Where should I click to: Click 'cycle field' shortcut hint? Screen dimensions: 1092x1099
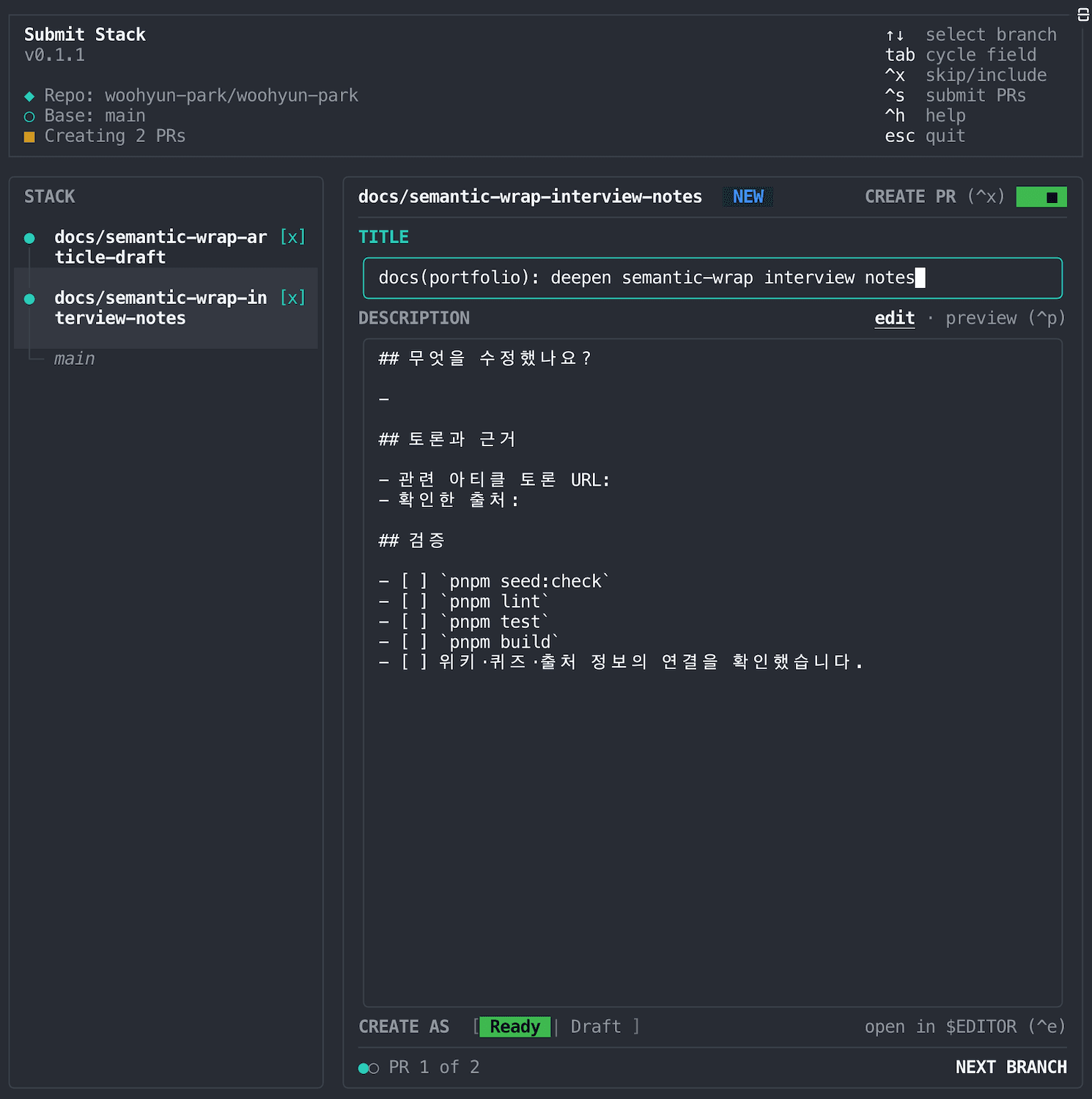pyautogui.click(x=981, y=55)
